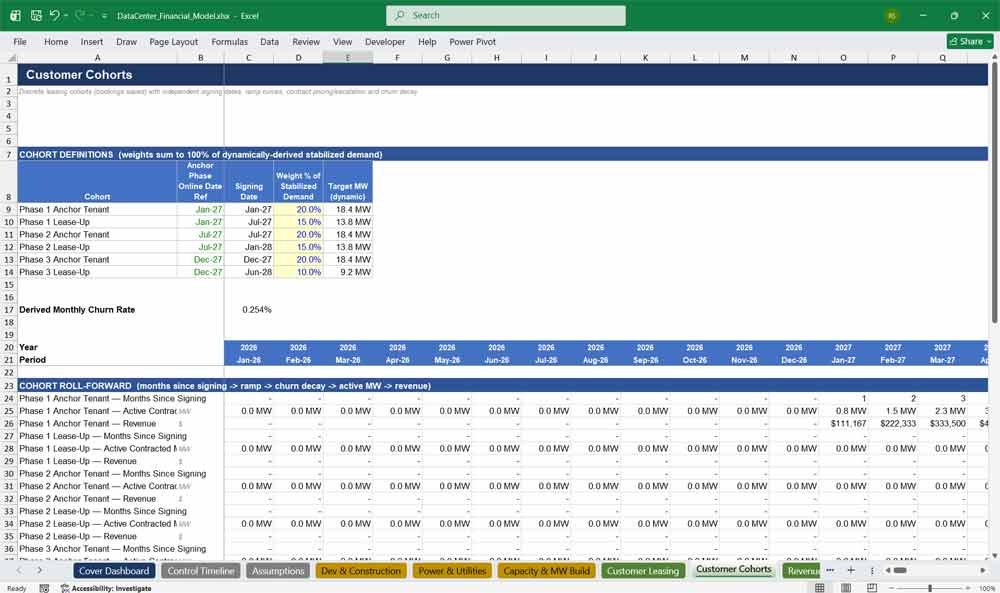Open the Capacity & MW Build sheet

pos(547,571)
